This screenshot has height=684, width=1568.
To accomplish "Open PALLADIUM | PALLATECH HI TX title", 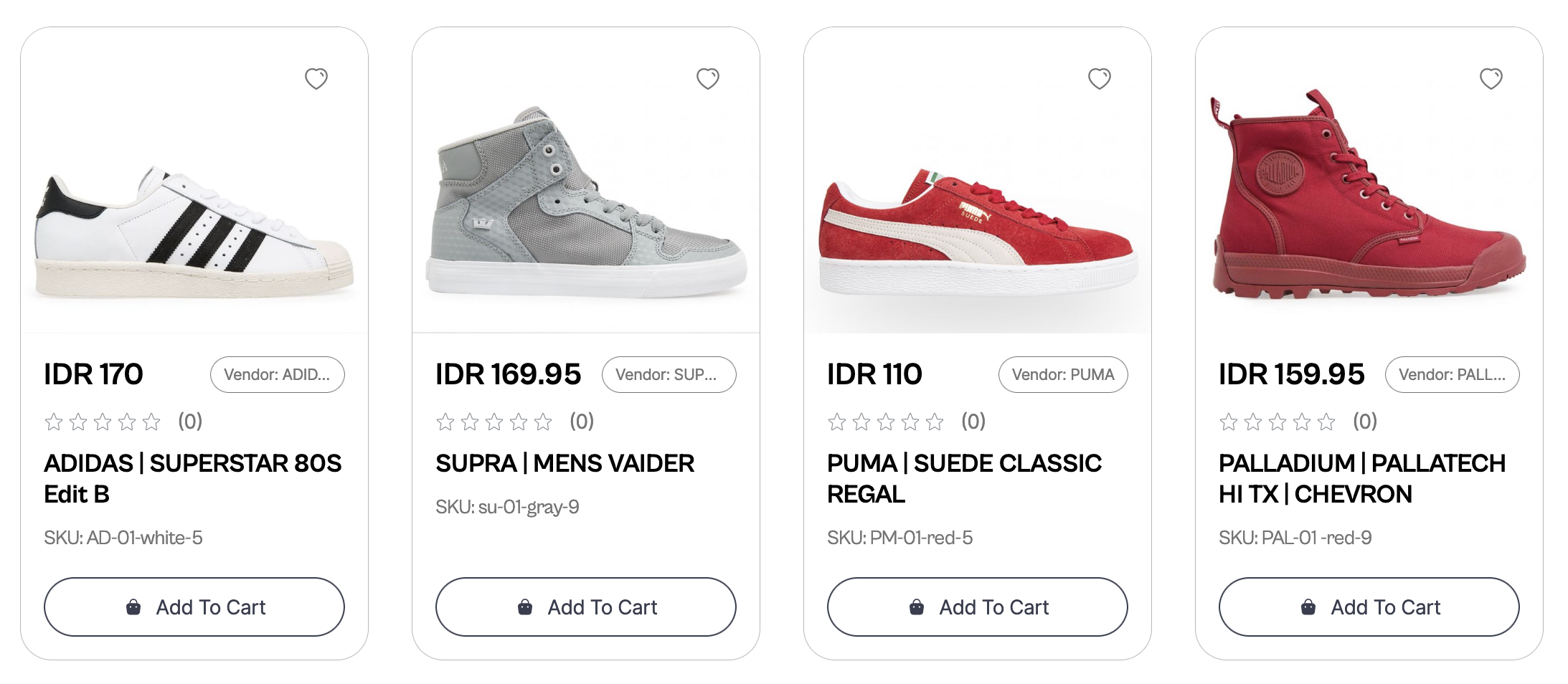I will coord(1361,478).
